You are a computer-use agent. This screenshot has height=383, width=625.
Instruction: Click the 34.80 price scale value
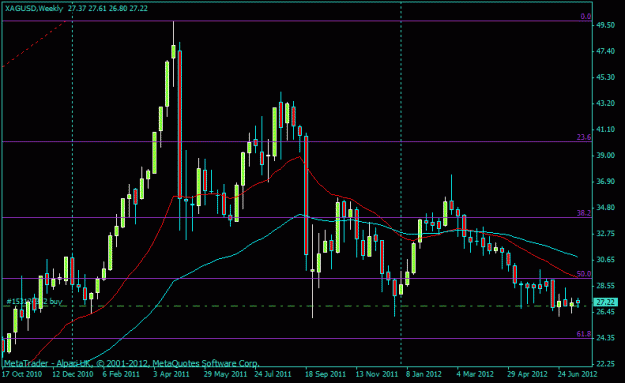coord(605,208)
